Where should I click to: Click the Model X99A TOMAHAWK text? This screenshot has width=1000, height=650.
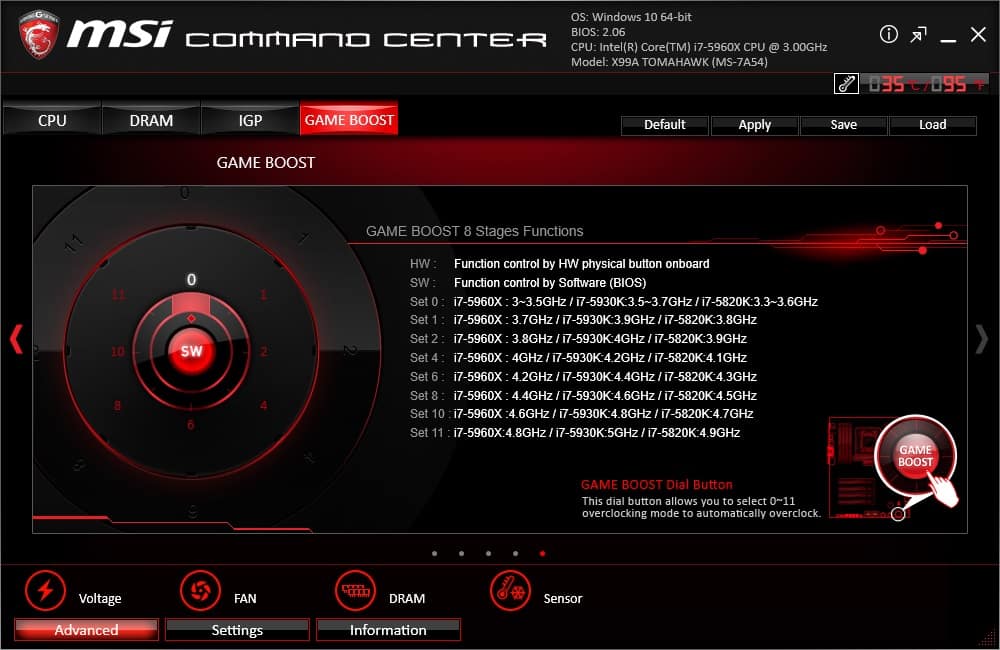669,62
